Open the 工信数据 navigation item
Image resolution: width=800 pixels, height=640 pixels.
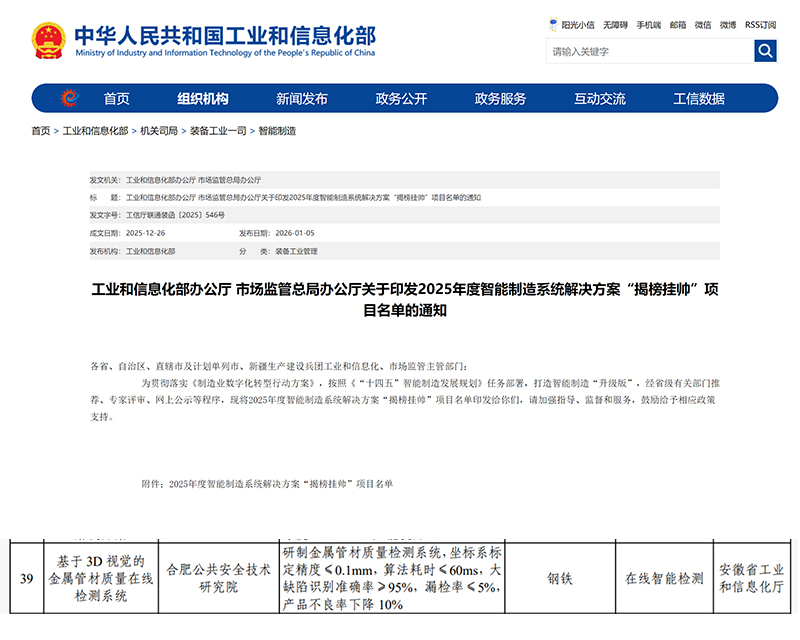click(699, 99)
